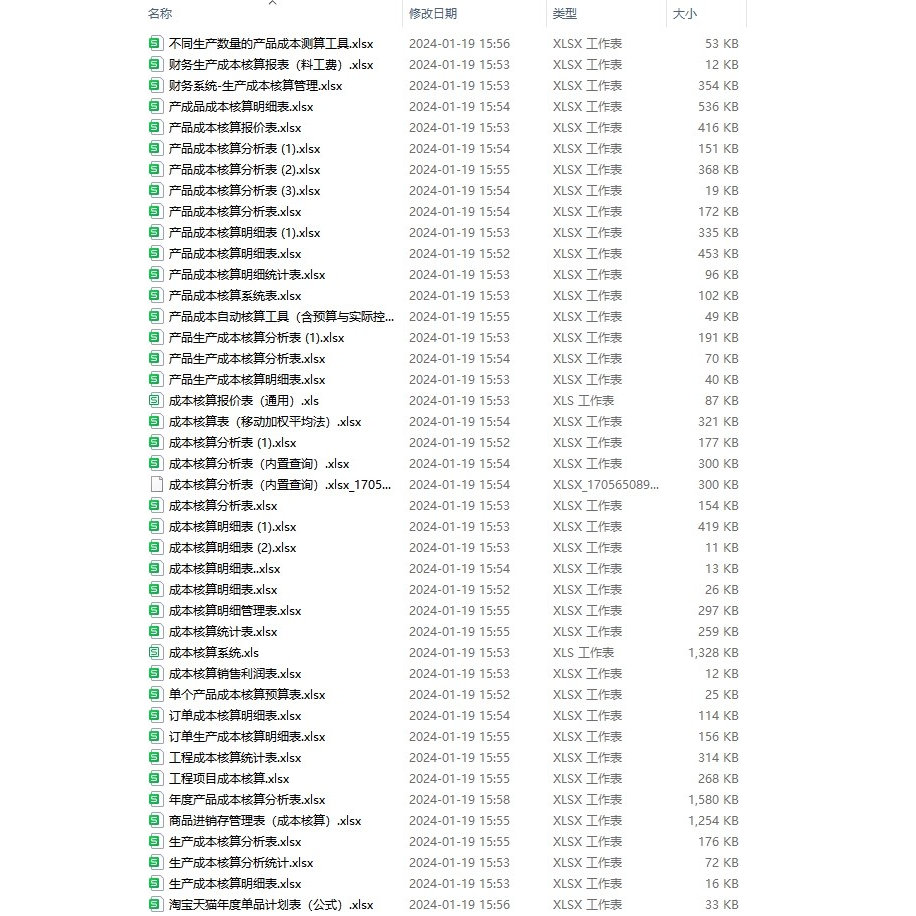
Task: Select file name 生产成本核算分析表.xlsx
Action: point(235,841)
